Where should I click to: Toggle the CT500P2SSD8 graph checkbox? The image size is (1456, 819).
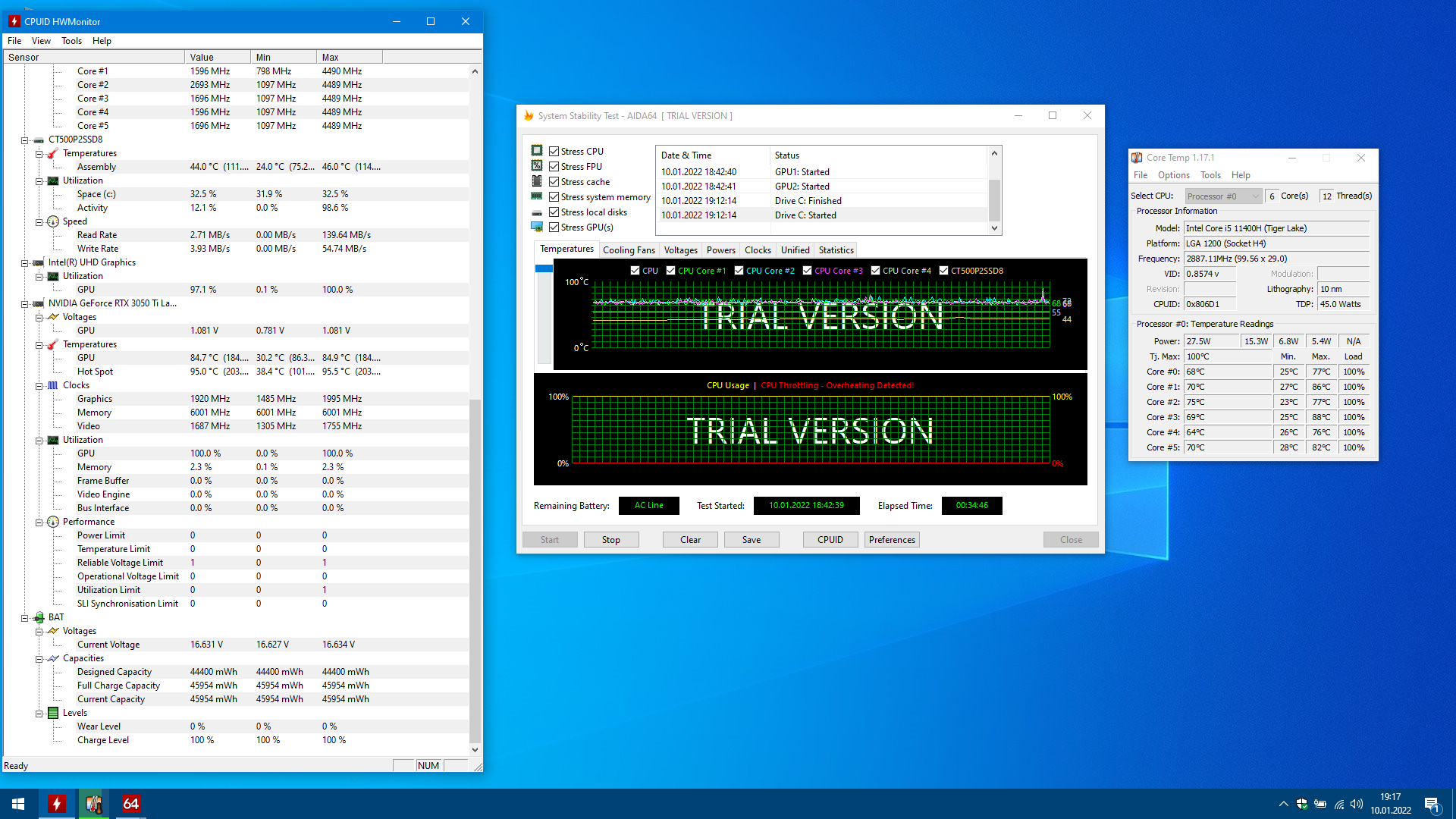pos(943,270)
